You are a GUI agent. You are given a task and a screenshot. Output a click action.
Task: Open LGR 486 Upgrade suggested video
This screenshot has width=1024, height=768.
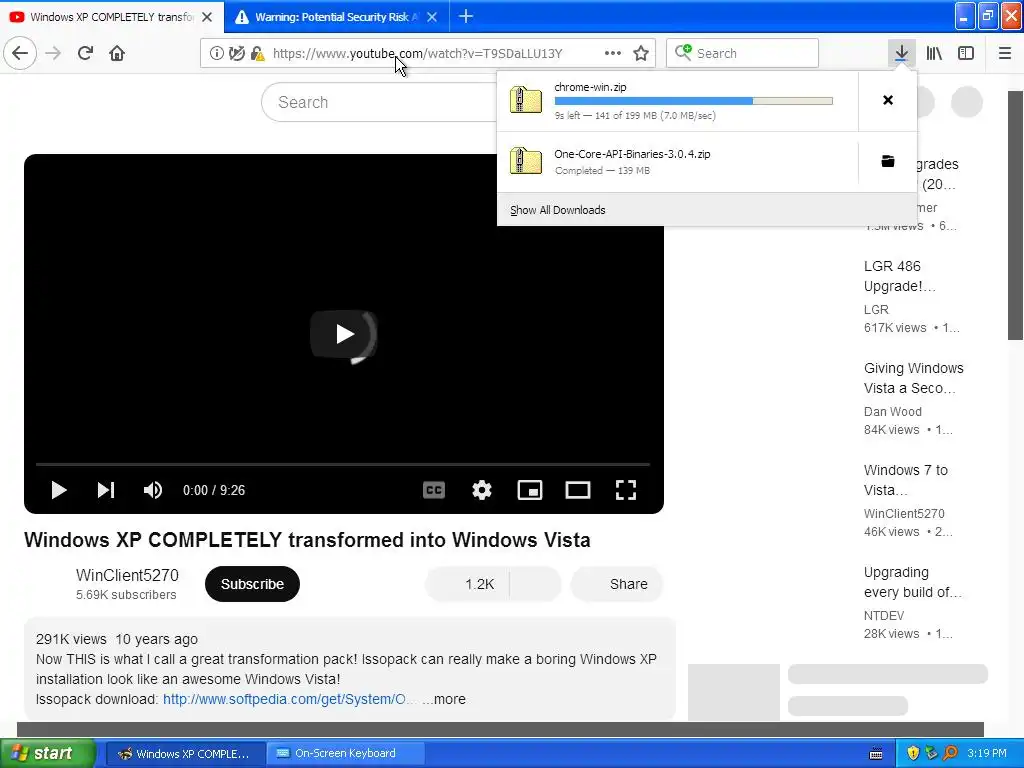[x=899, y=276]
